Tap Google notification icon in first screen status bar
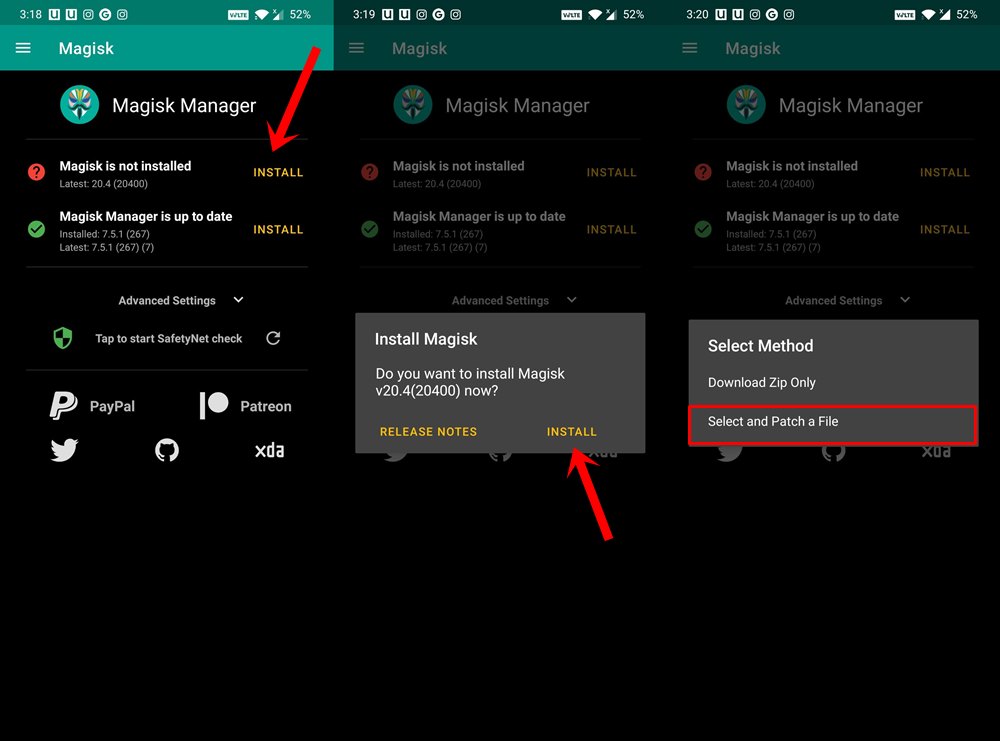 pyautogui.click(x=105, y=14)
